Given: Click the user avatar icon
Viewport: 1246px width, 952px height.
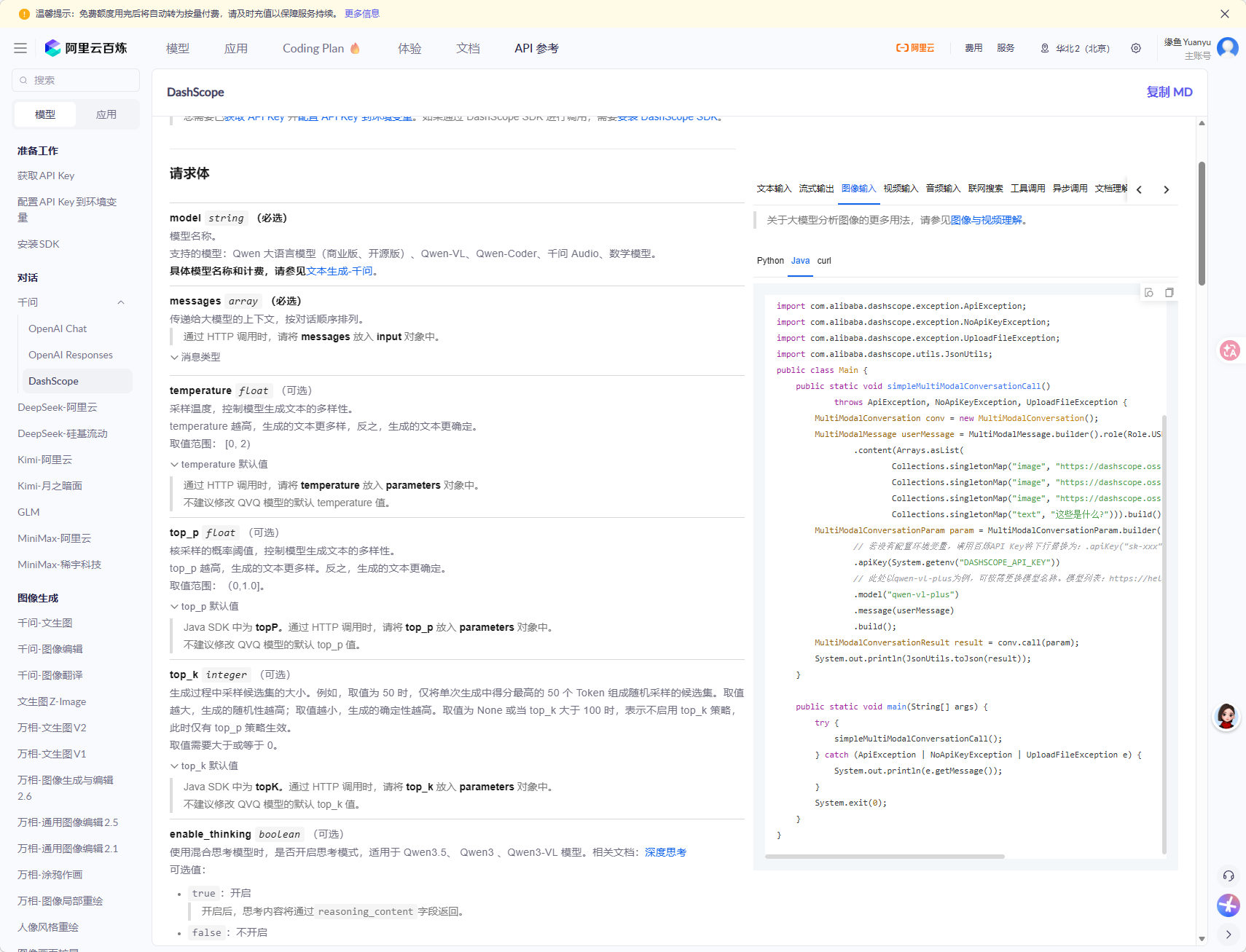Looking at the screenshot, I should tap(1228, 48).
